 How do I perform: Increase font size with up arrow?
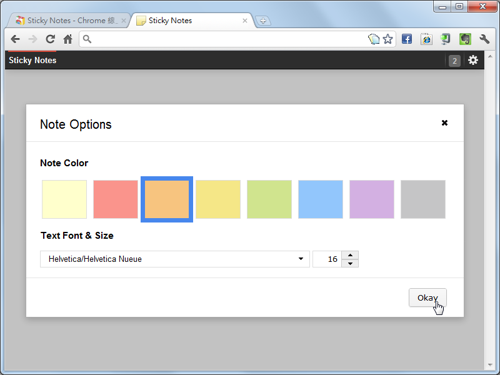pos(350,255)
